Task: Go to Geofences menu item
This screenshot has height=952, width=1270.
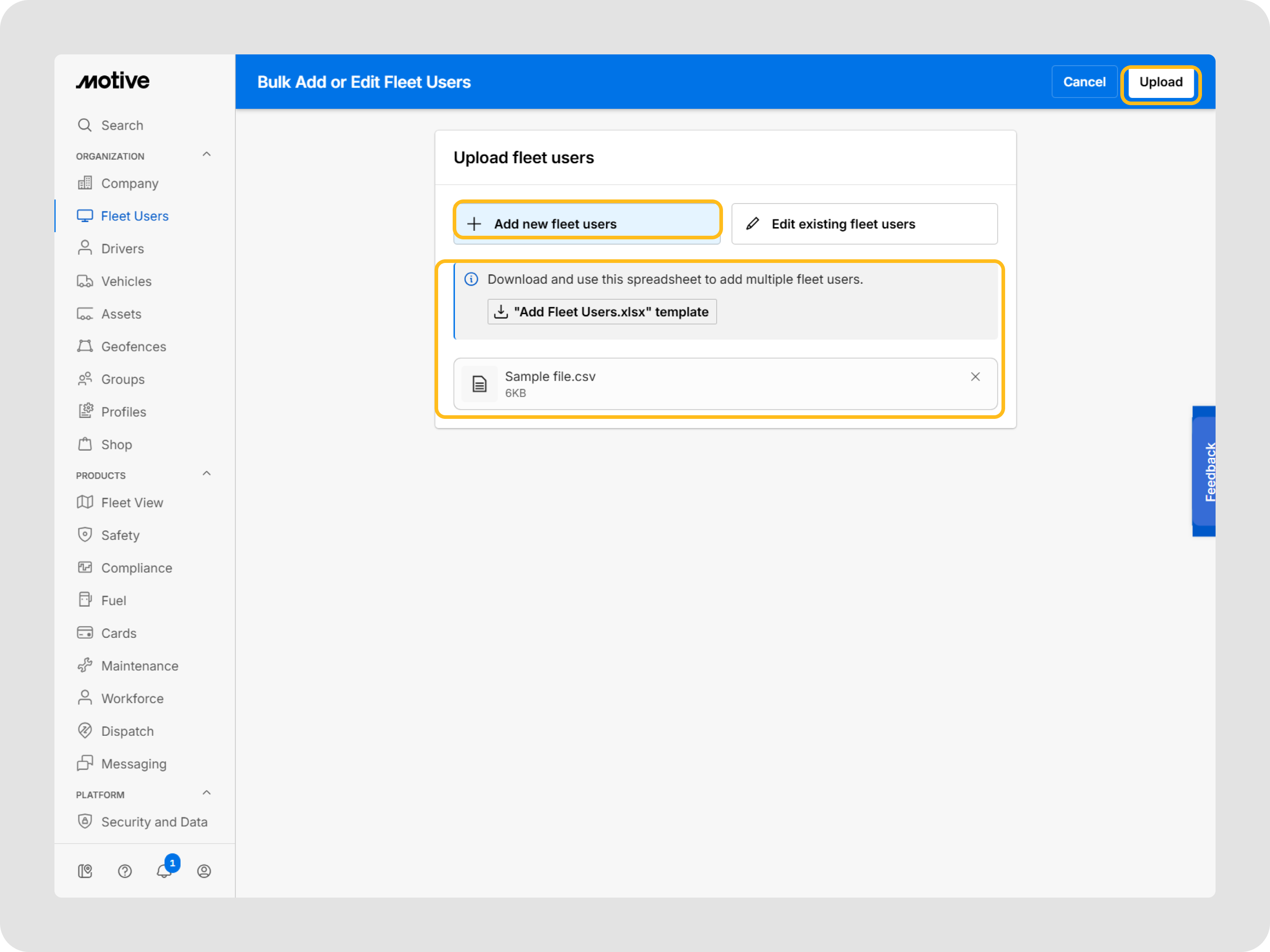Action: pyautogui.click(x=133, y=347)
